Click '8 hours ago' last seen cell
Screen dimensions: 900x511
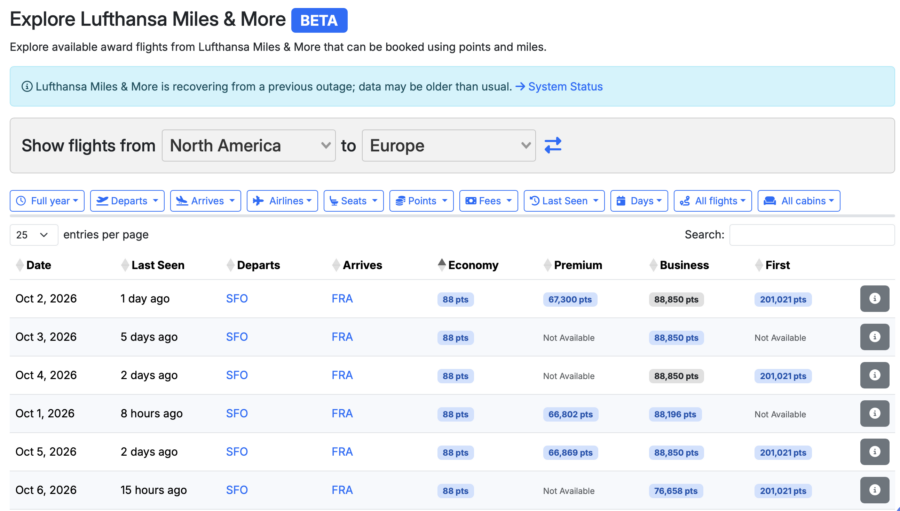pyautogui.click(x=152, y=413)
